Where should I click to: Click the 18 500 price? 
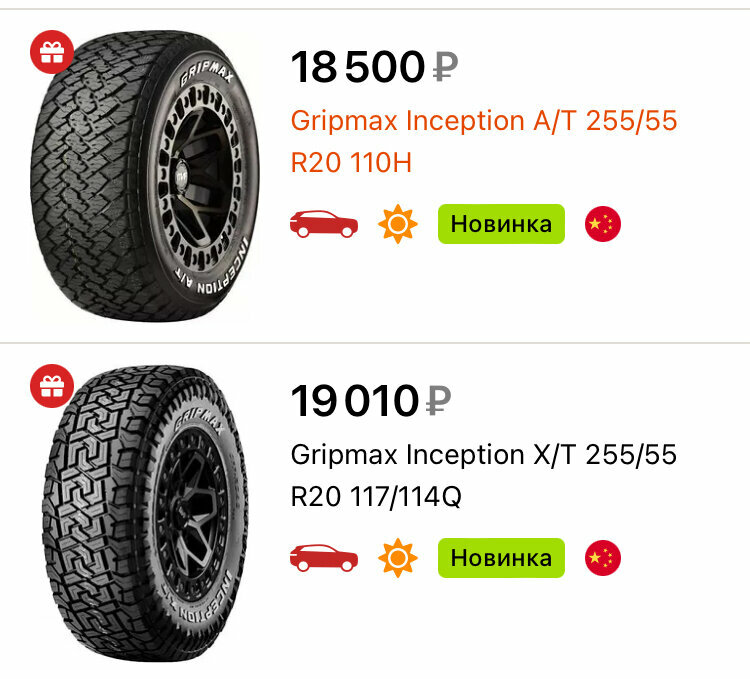coord(358,68)
